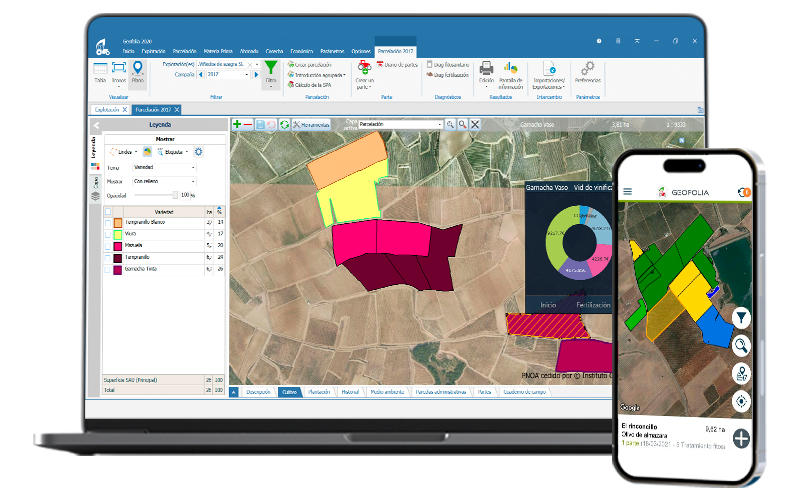The image size is (800, 500).
Task: Click the Garnacha Tinta color swatch
Action: click(118, 269)
